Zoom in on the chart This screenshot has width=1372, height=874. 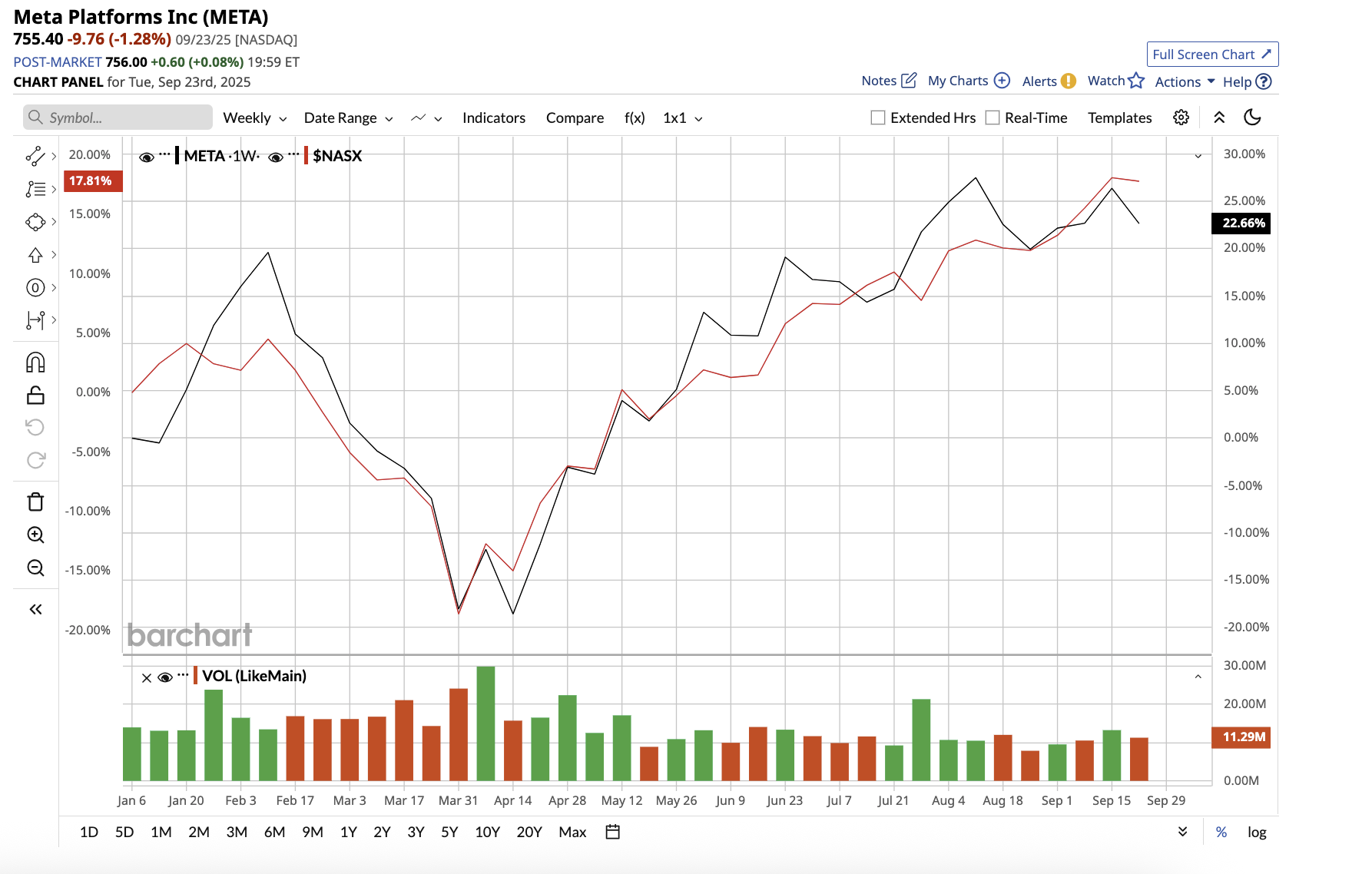(35, 535)
